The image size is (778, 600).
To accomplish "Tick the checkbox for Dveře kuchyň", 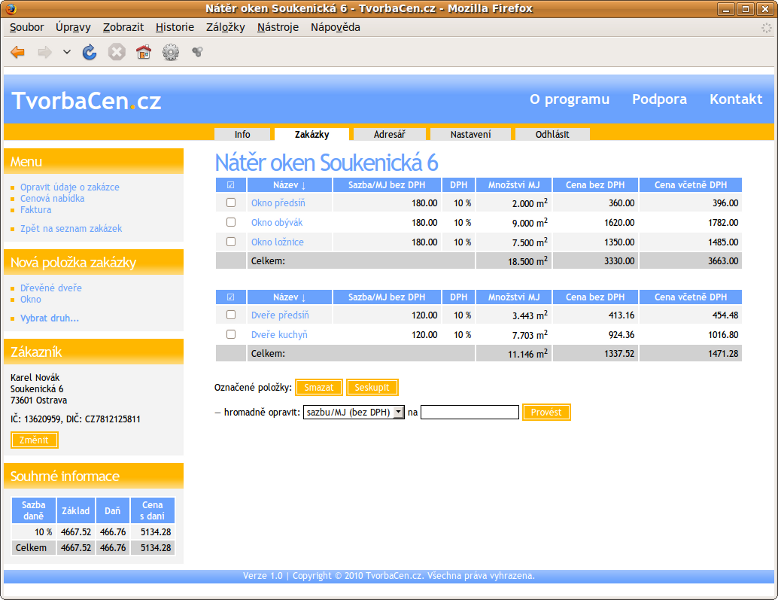I will 231,334.
